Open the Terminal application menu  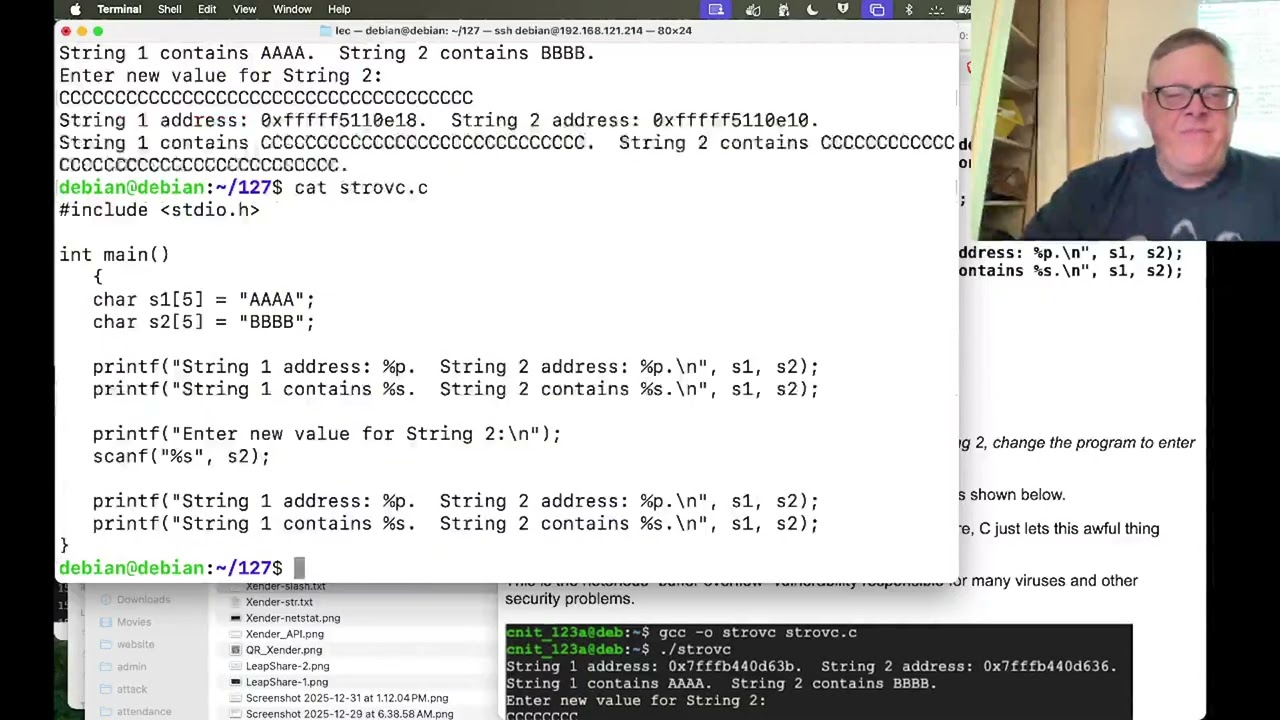click(x=119, y=9)
